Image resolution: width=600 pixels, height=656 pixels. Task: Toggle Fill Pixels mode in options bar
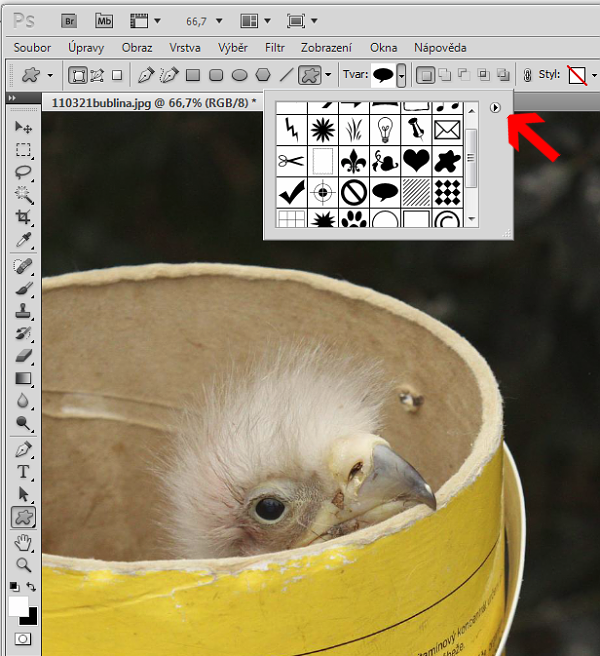tap(117, 74)
